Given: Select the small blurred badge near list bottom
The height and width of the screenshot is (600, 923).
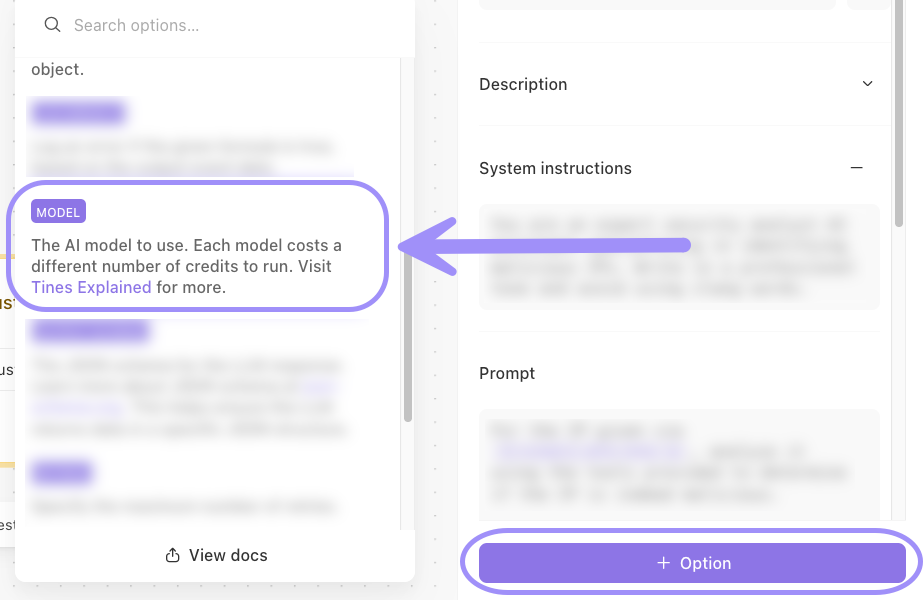Looking at the screenshot, I should pyautogui.click(x=62, y=472).
